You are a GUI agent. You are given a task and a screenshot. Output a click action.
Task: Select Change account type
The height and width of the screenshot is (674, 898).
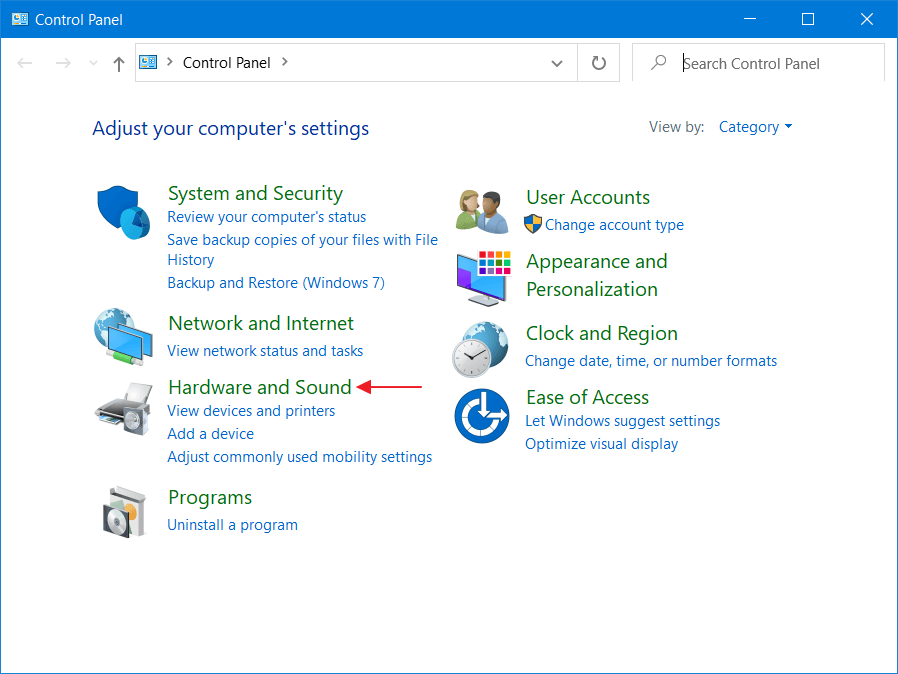tap(614, 224)
